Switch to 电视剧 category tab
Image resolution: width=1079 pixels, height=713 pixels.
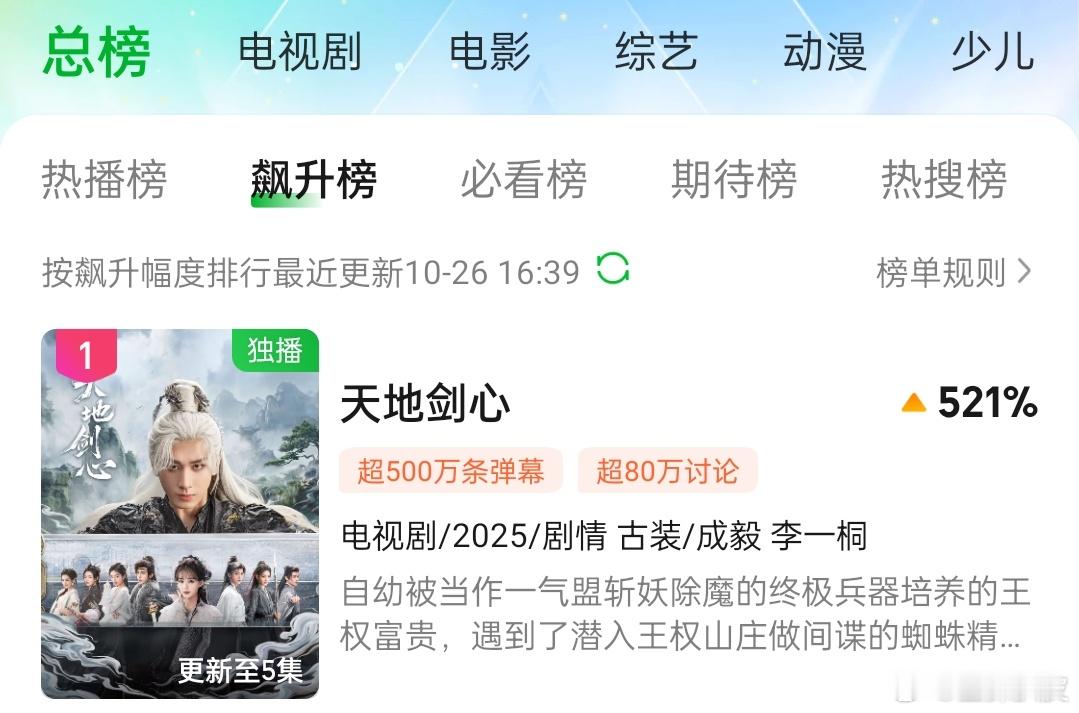300,52
